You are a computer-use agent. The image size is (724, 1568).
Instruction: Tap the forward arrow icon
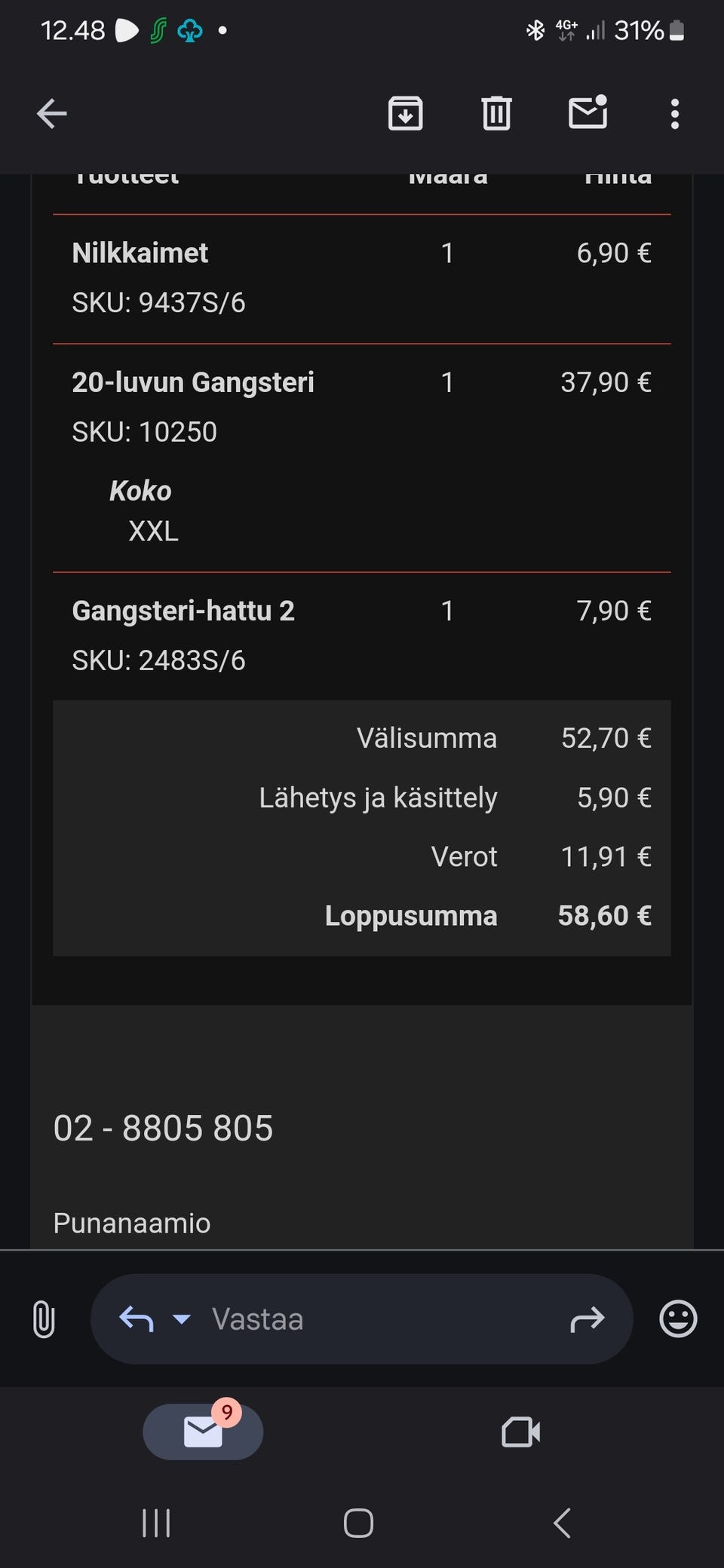587,1319
